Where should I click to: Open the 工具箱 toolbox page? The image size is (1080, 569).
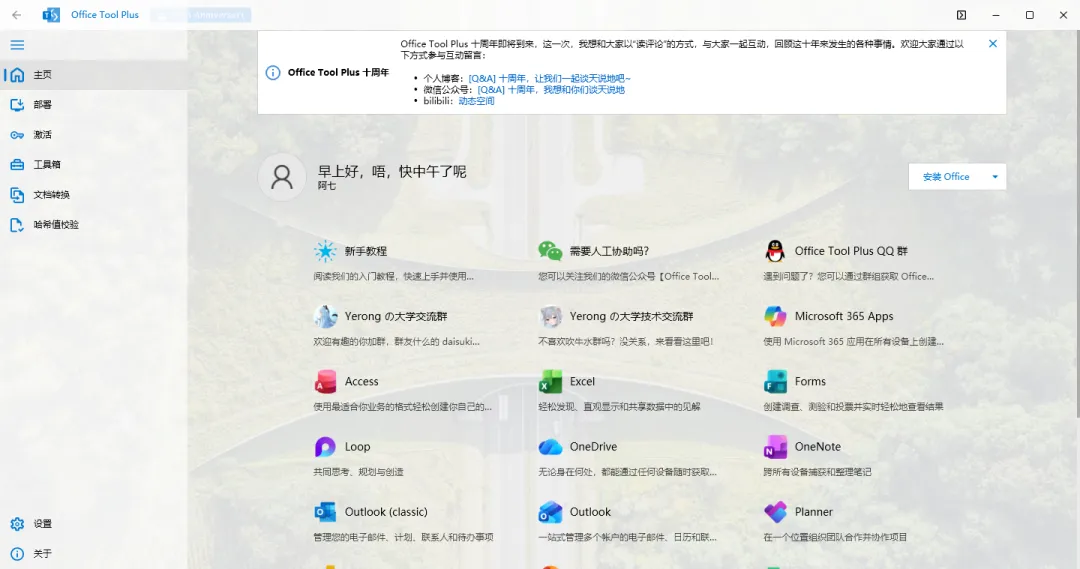click(94, 165)
